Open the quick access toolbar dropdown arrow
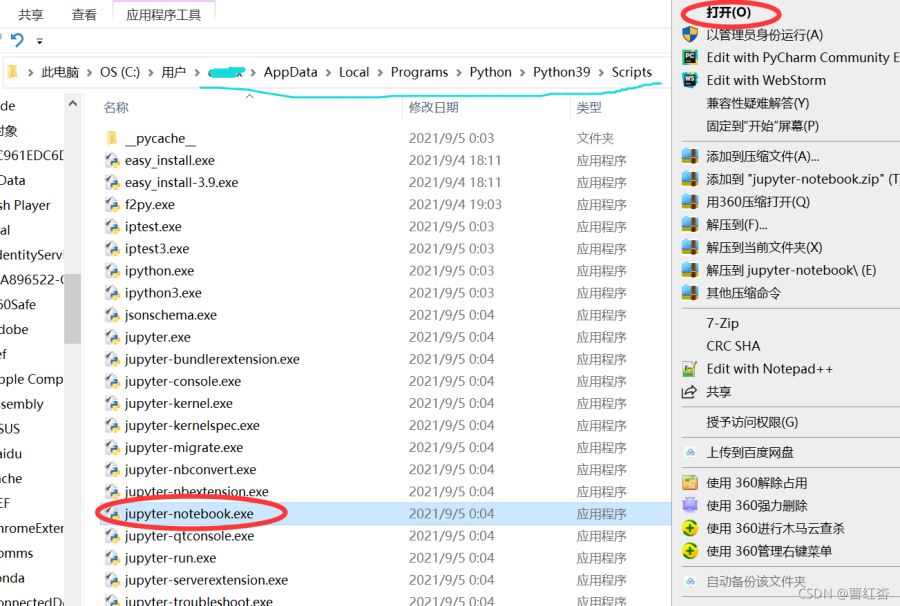Image resolution: width=900 pixels, height=606 pixels. (x=40, y=42)
